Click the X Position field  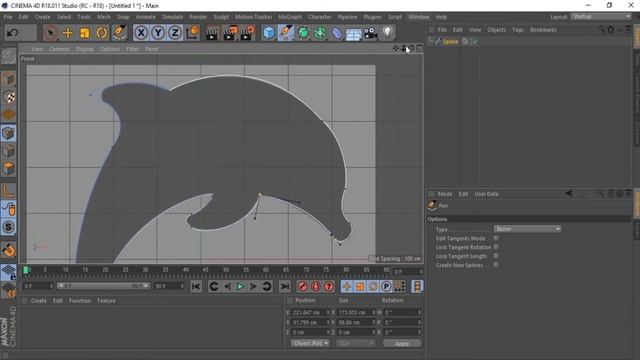point(310,312)
